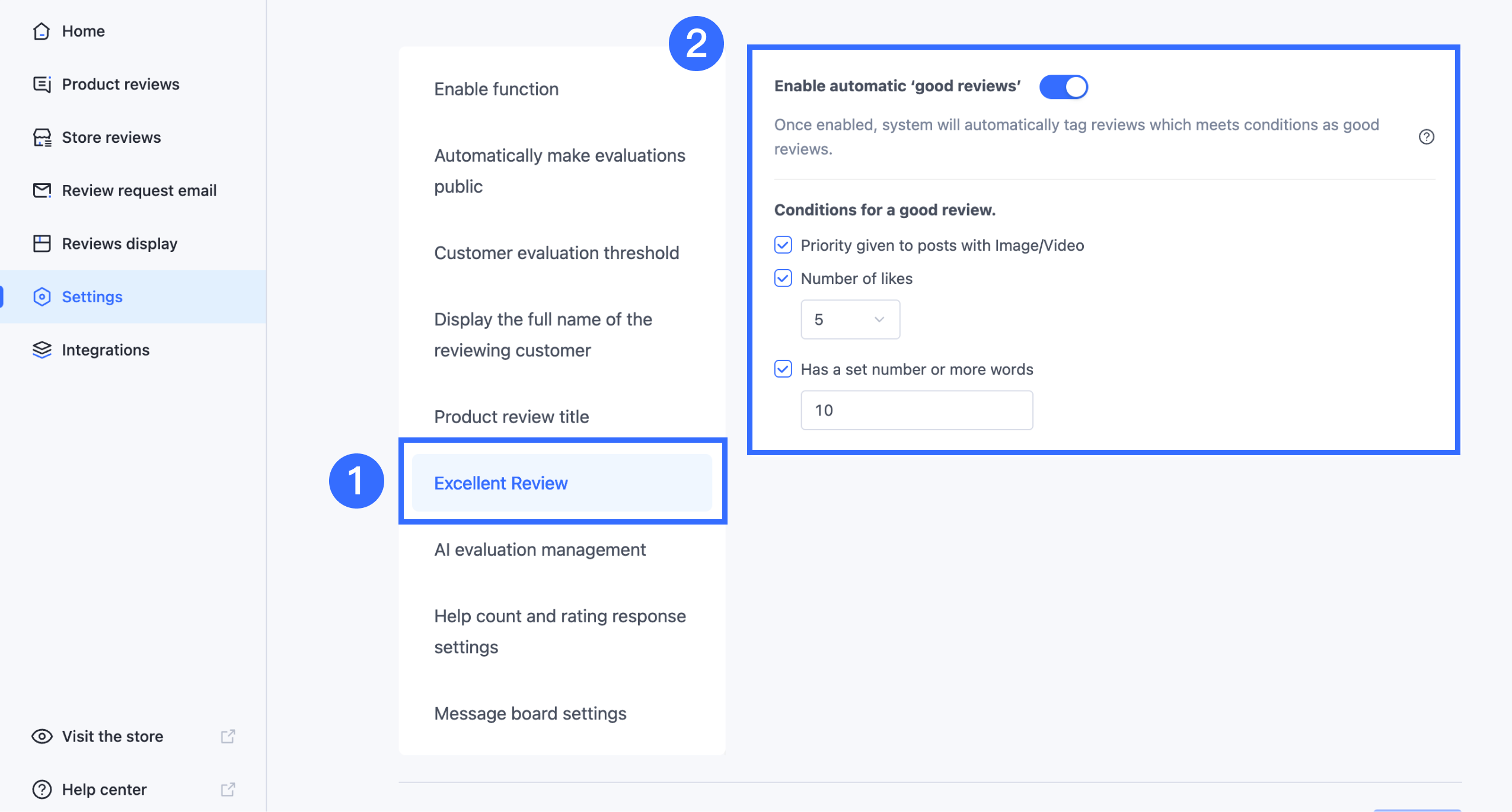
Task: Open the number of likes dropdown
Action: tap(850, 319)
